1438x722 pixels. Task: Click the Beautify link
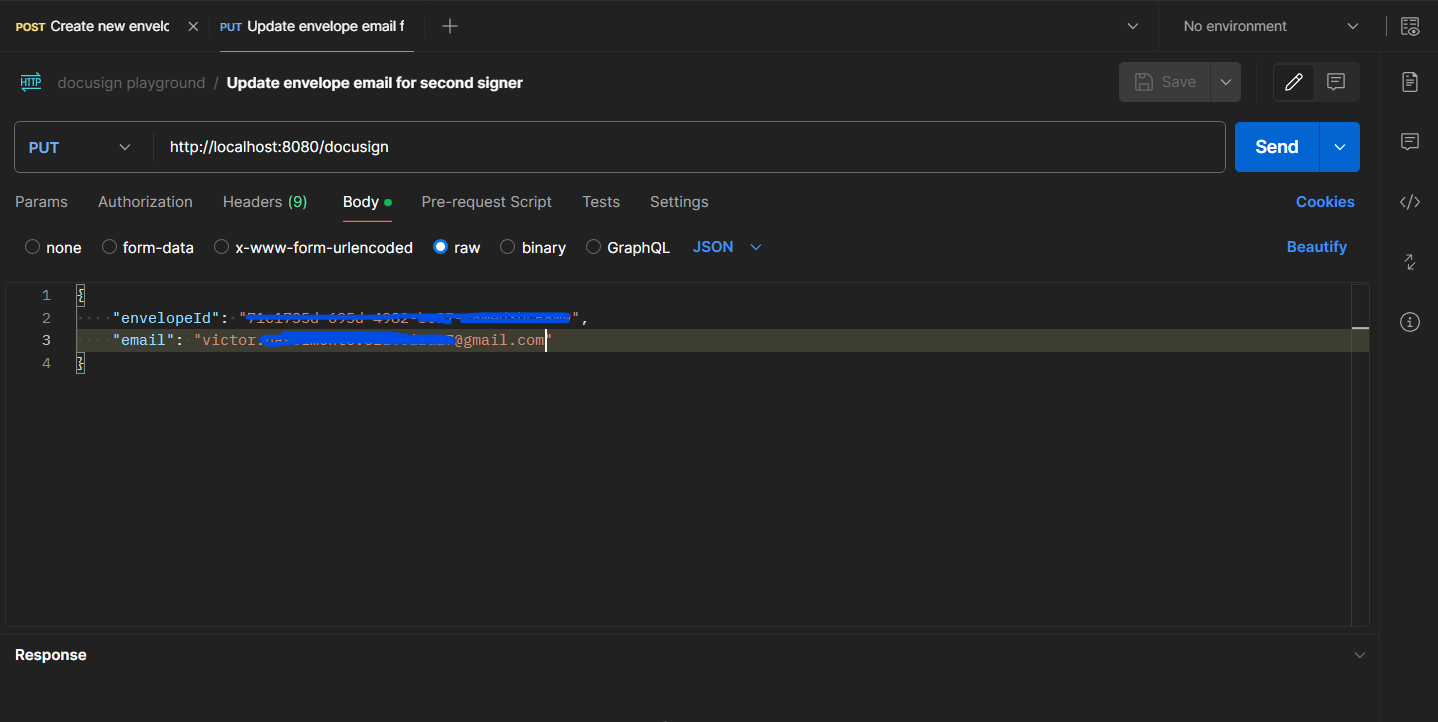(1316, 247)
